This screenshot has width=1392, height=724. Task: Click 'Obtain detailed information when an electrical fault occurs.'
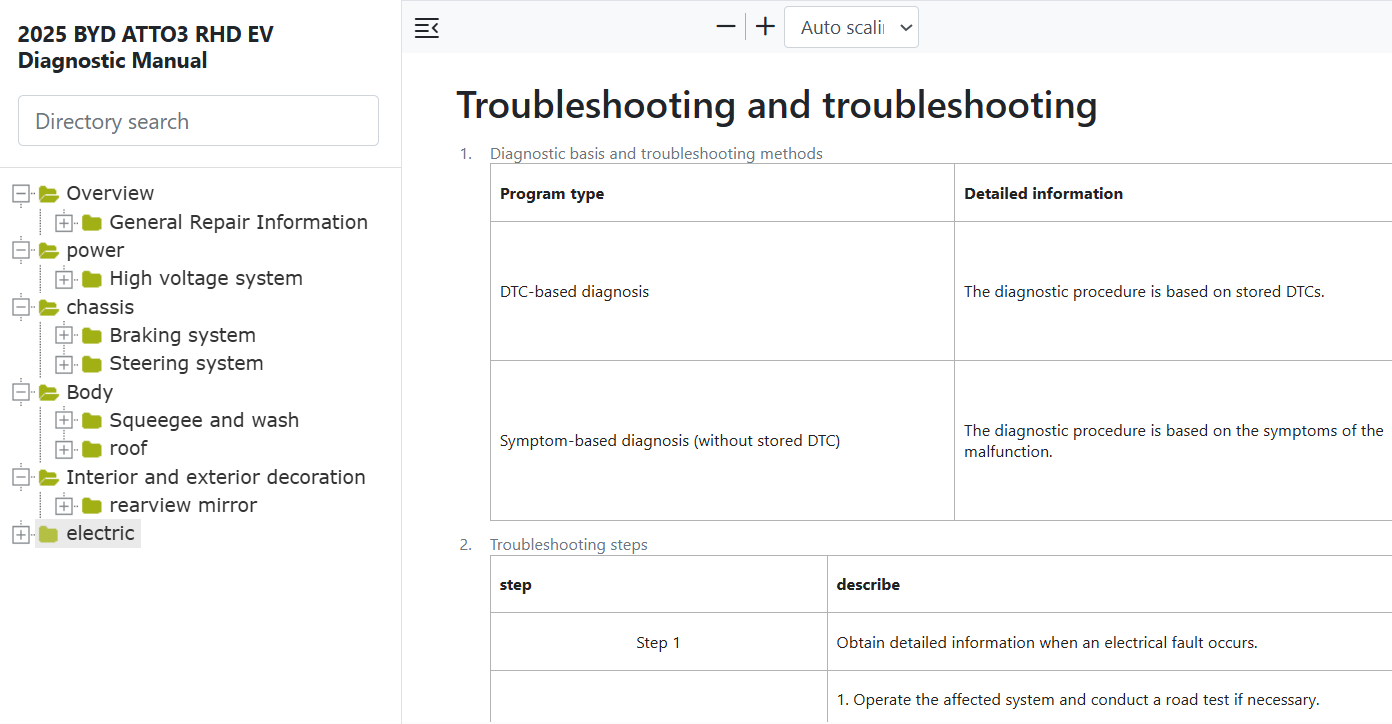point(1047,643)
